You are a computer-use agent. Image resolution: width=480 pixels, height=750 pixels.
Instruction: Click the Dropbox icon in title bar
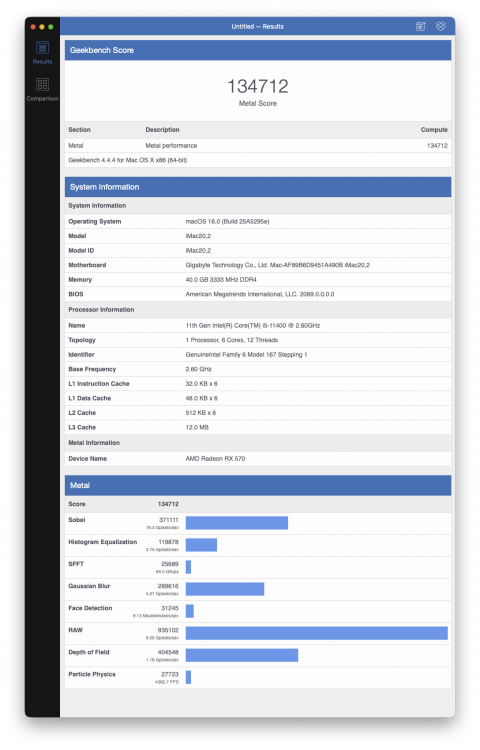440,26
